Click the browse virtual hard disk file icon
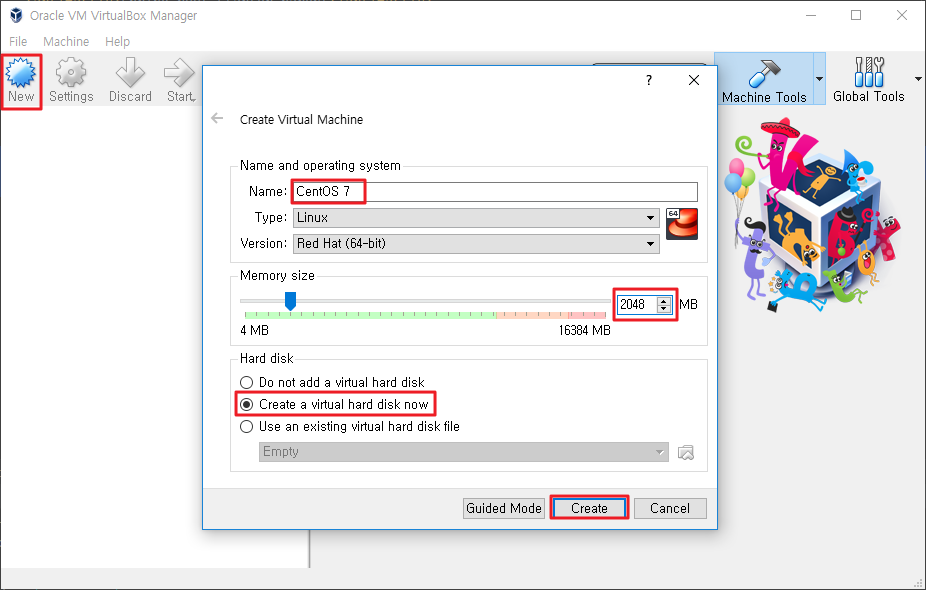Image resolution: width=926 pixels, height=590 pixels. (x=686, y=452)
